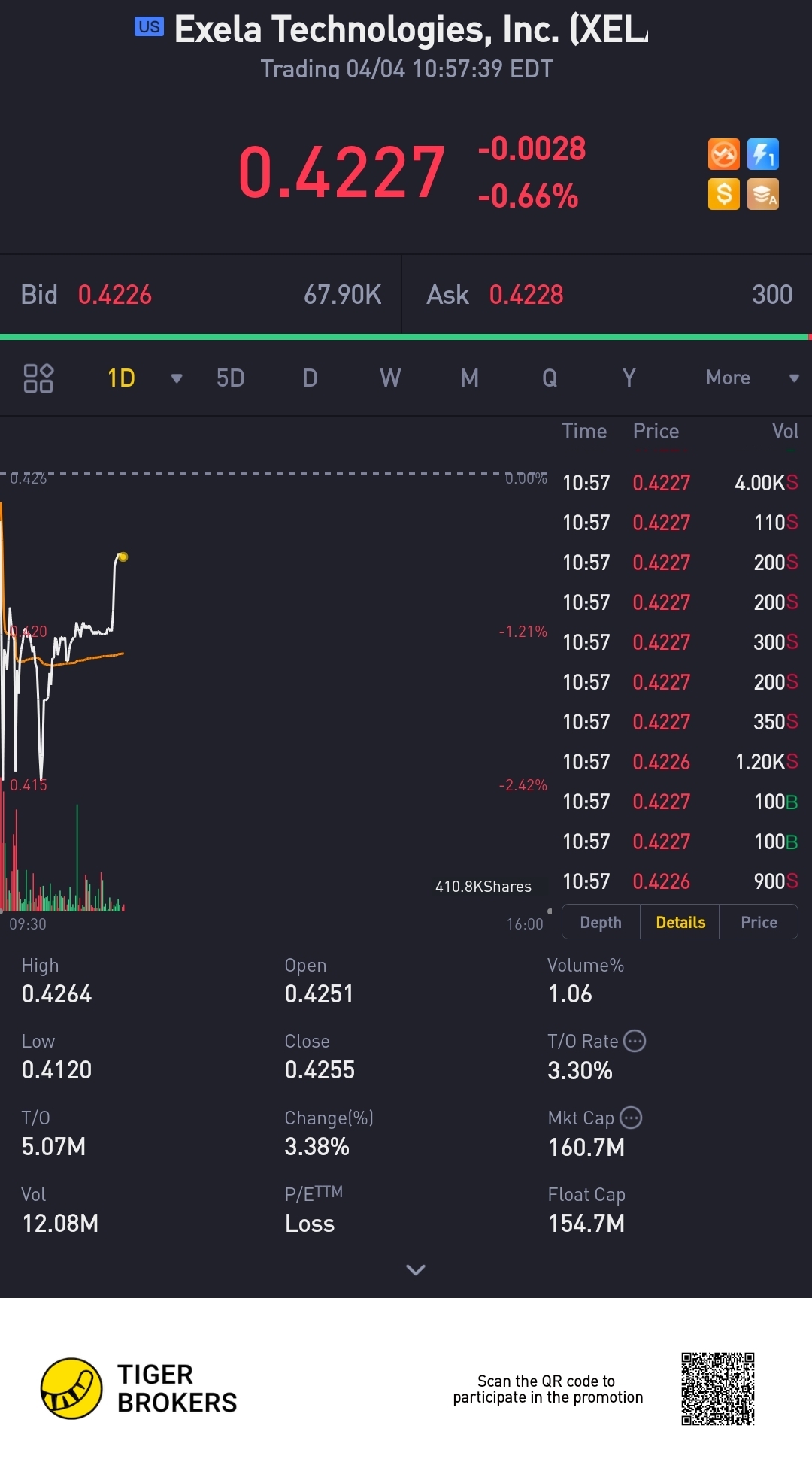Expand the More chart periods dropdown
Image resolution: width=812 pixels, height=1480 pixels.
(x=794, y=378)
